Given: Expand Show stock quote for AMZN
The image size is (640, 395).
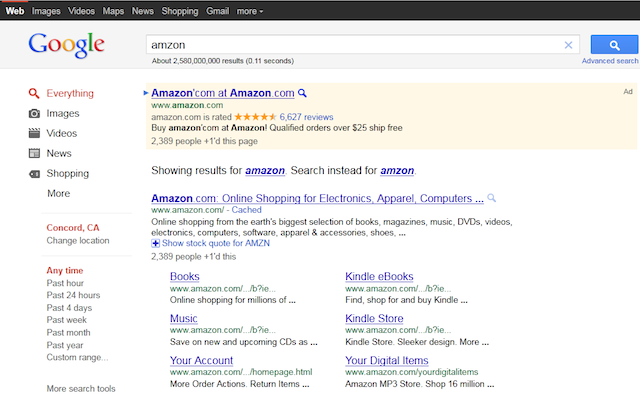Looking at the screenshot, I should [x=216, y=243].
